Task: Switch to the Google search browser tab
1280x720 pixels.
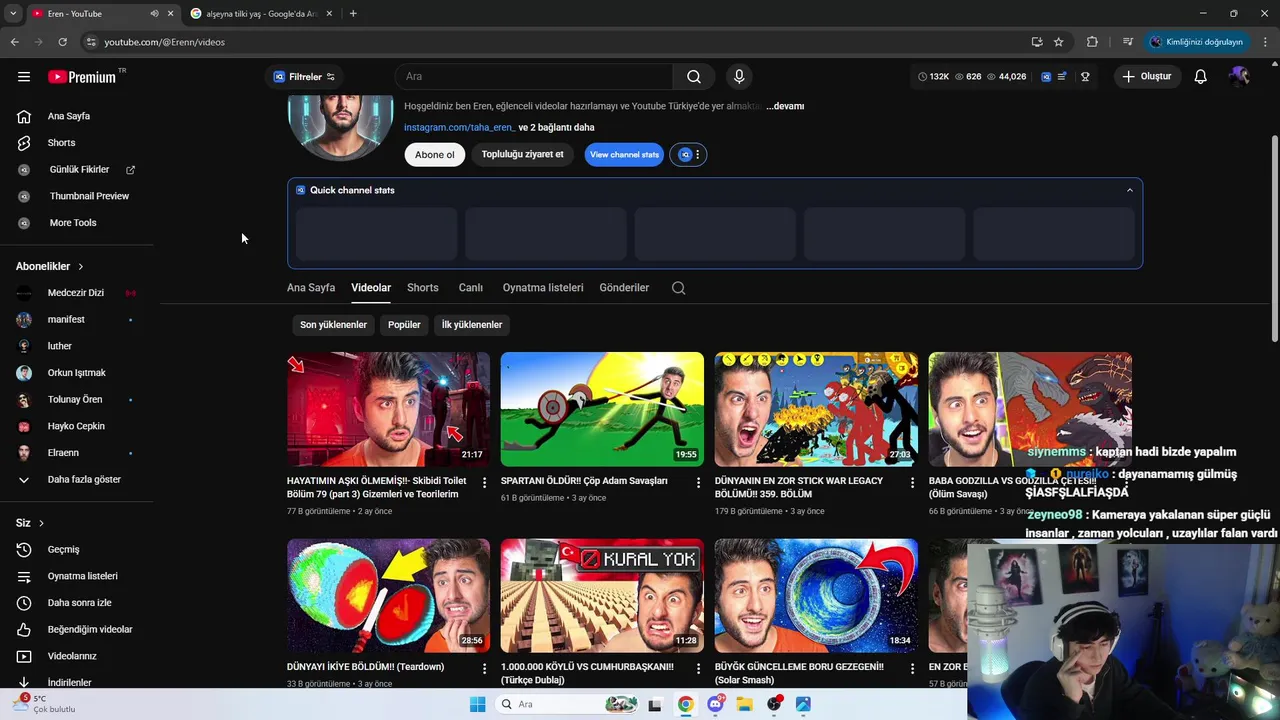Action: 260,14
